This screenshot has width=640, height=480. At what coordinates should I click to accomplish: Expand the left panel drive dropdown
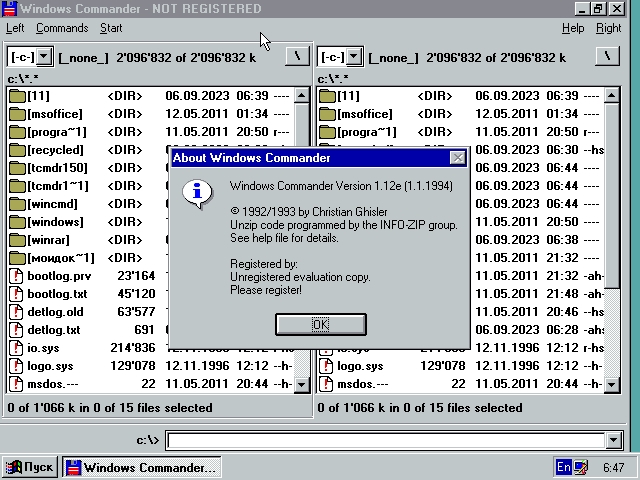coord(44,57)
